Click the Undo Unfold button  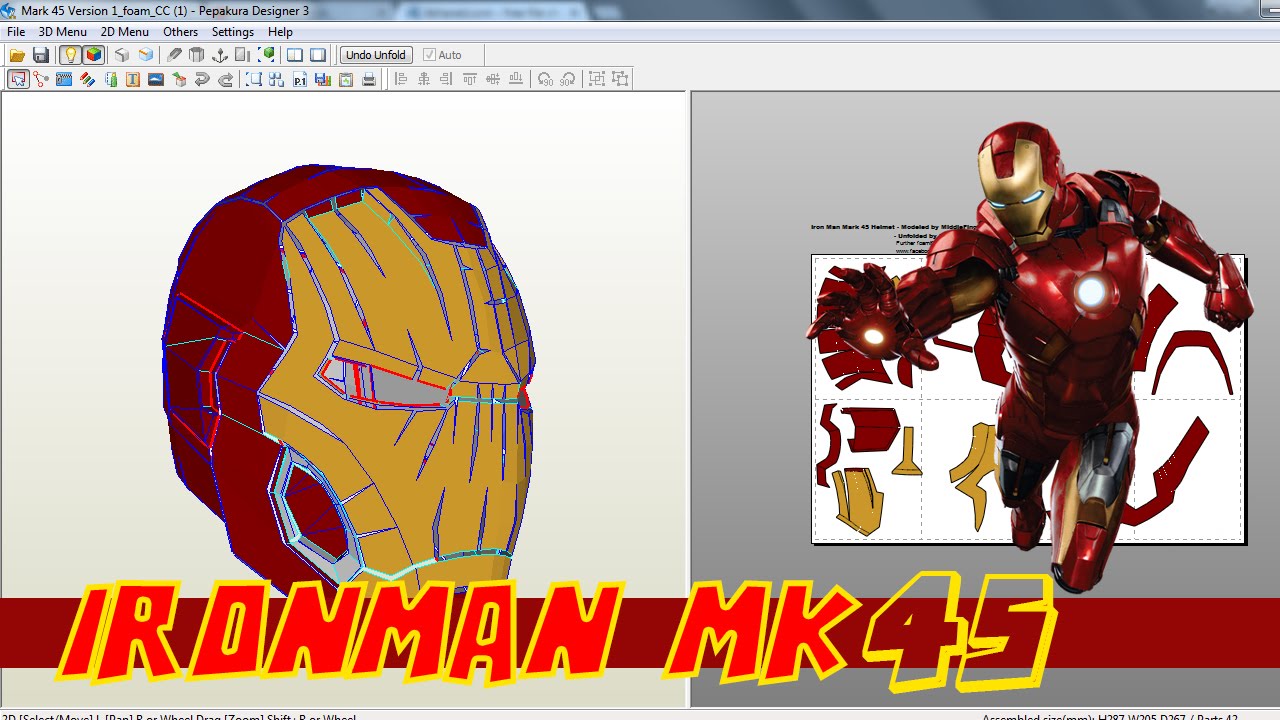pyautogui.click(x=376, y=55)
